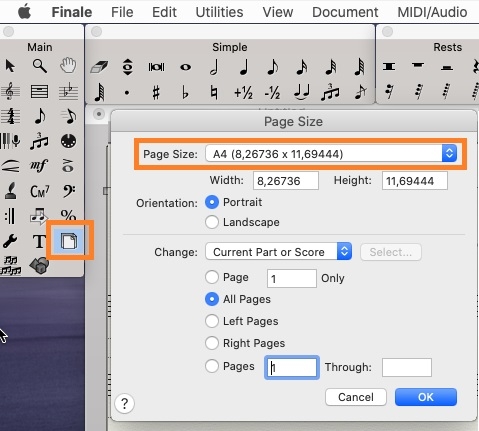Select the whole rest in Rests palette

[x=418, y=65]
